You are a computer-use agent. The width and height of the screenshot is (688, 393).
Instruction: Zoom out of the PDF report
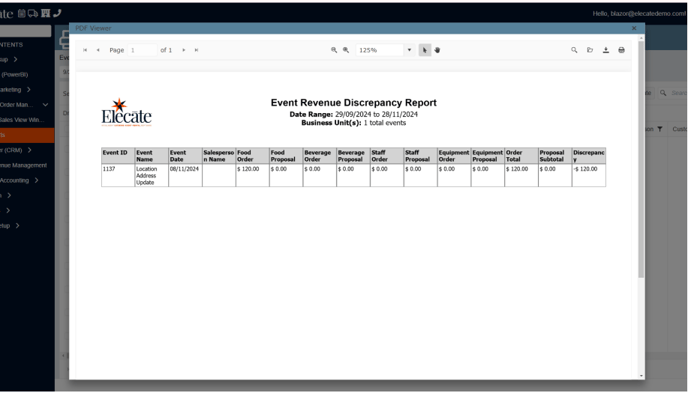click(334, 50)
